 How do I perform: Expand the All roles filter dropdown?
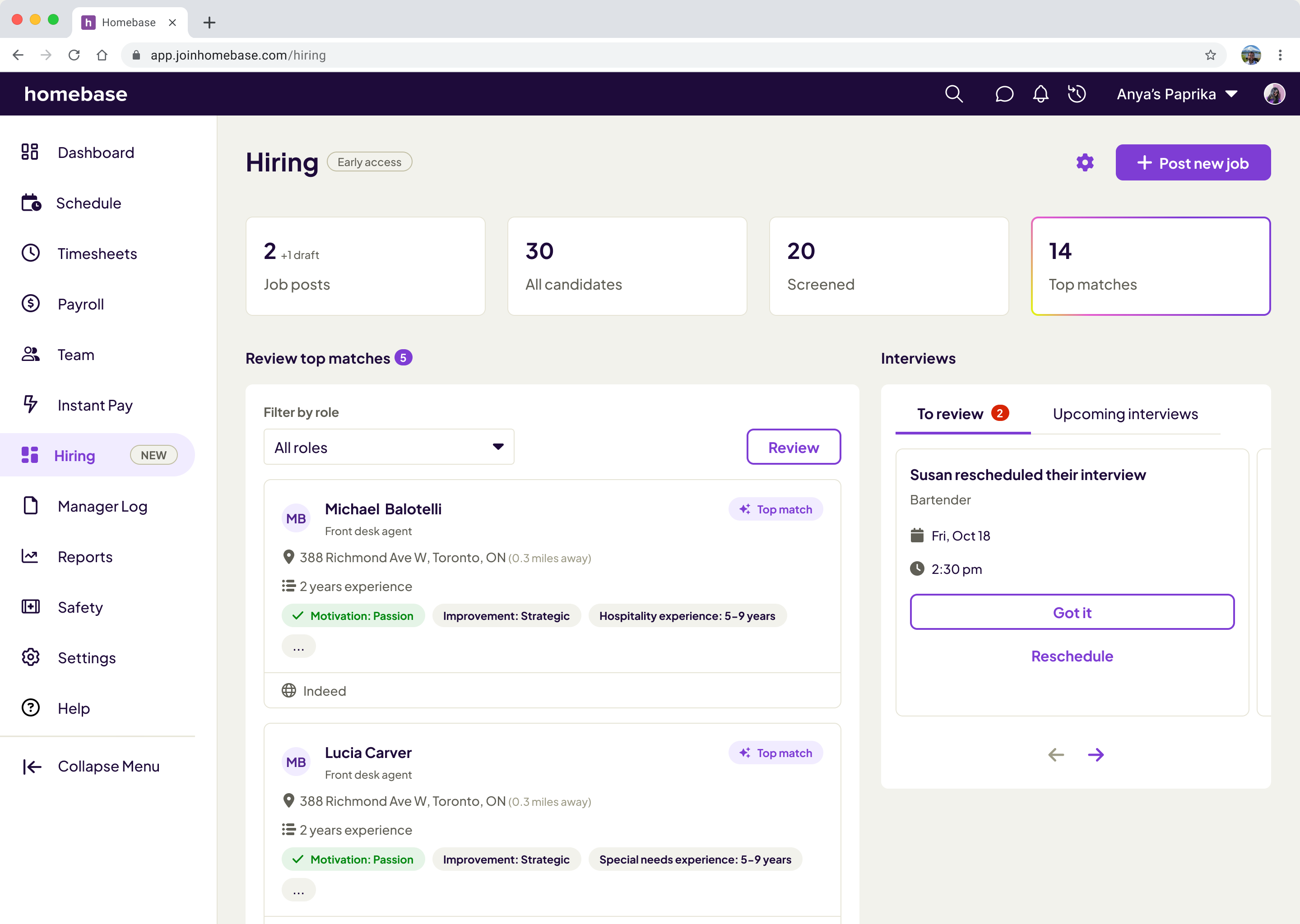pyautogui.click(x=389, y=447)
